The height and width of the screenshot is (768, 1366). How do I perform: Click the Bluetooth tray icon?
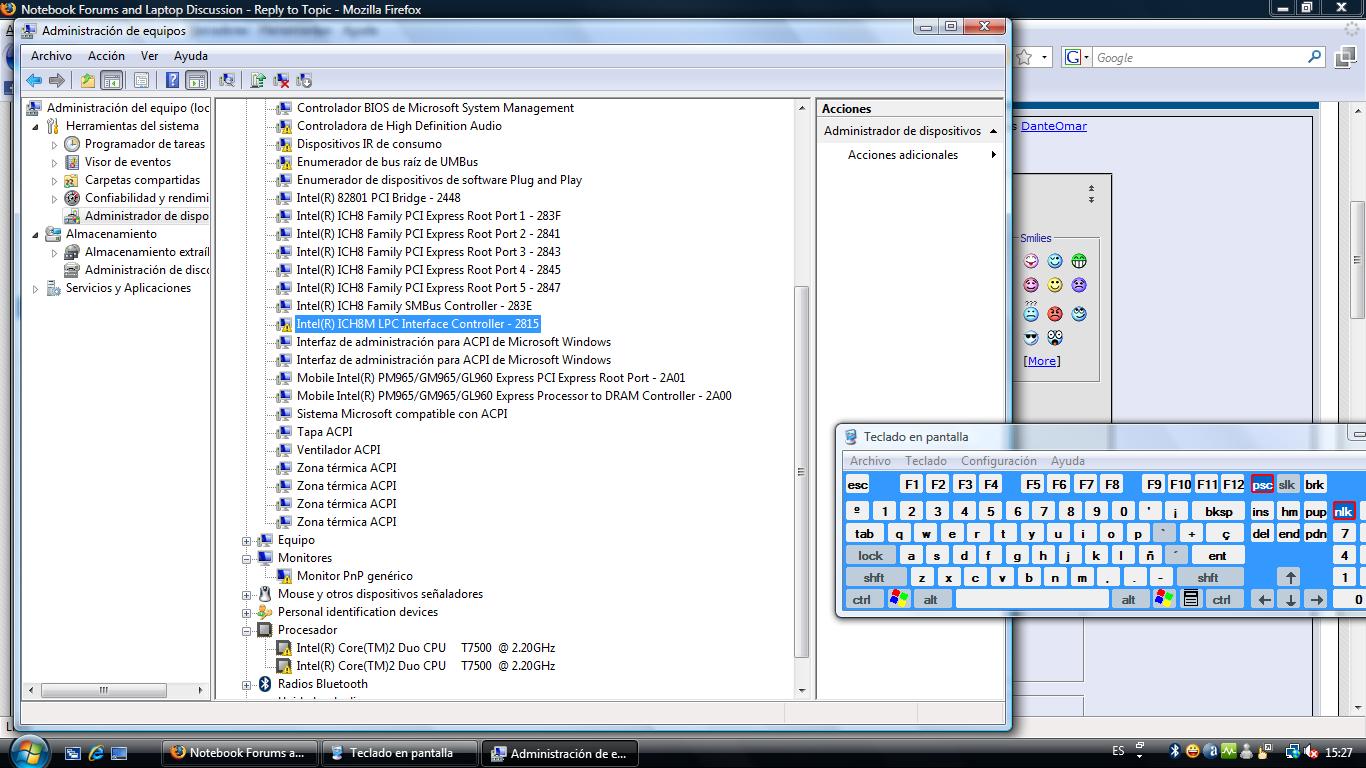click(x=1175, y=751)
